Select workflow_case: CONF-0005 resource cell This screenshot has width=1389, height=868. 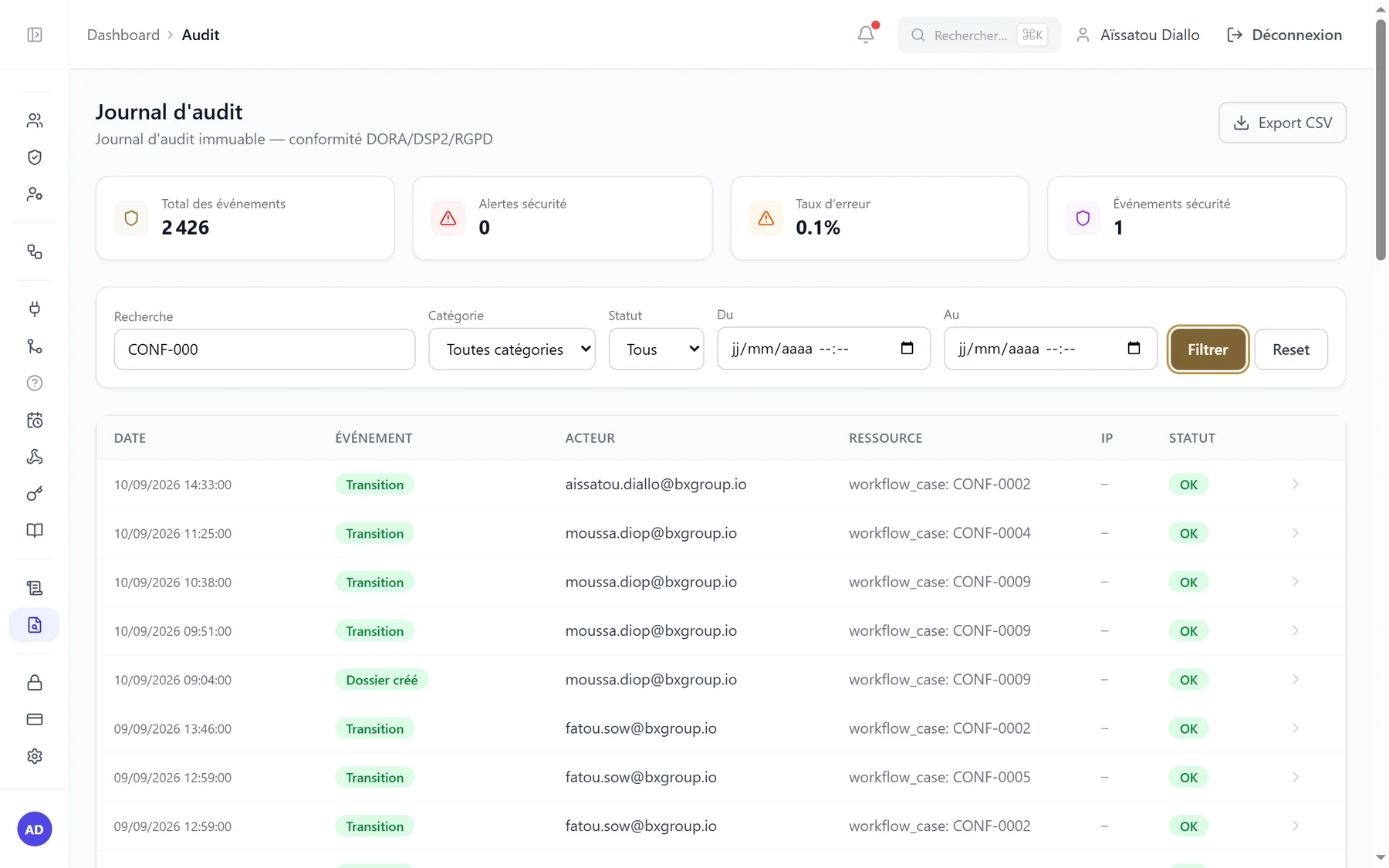pyautogui.click(x=939, y=777)
